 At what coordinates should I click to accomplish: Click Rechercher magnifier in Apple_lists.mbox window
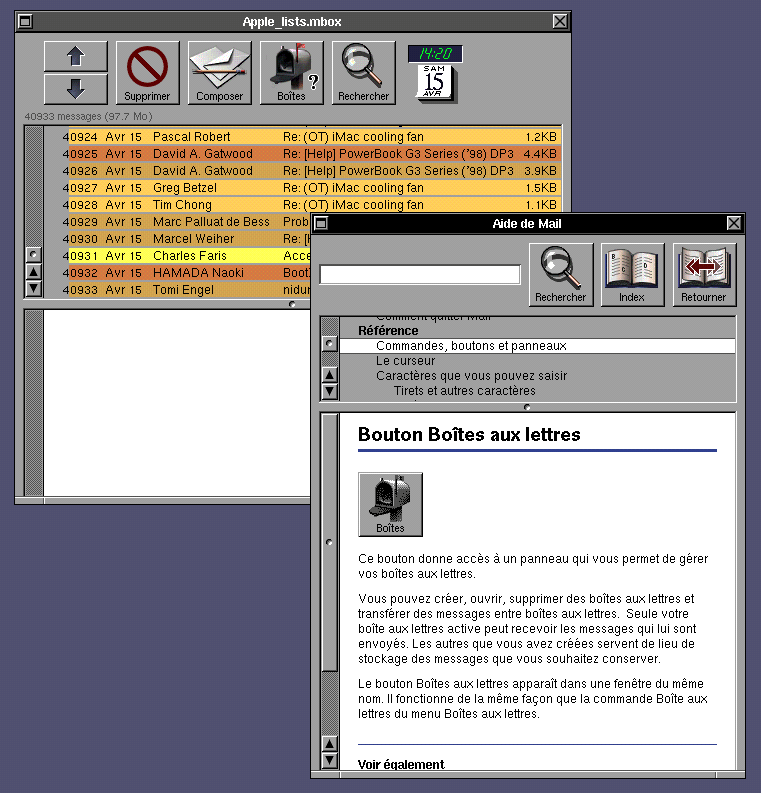point(364,73)
